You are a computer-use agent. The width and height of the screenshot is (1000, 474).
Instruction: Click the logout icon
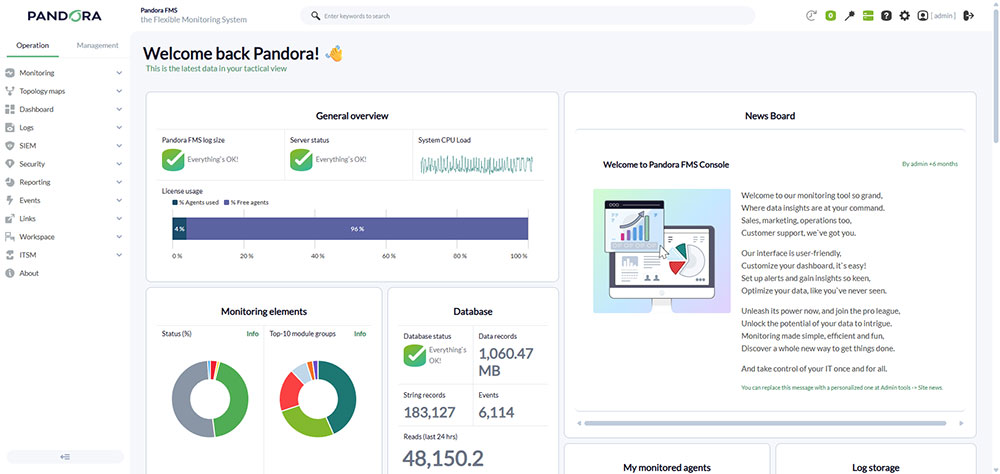[x=969, y=16]
